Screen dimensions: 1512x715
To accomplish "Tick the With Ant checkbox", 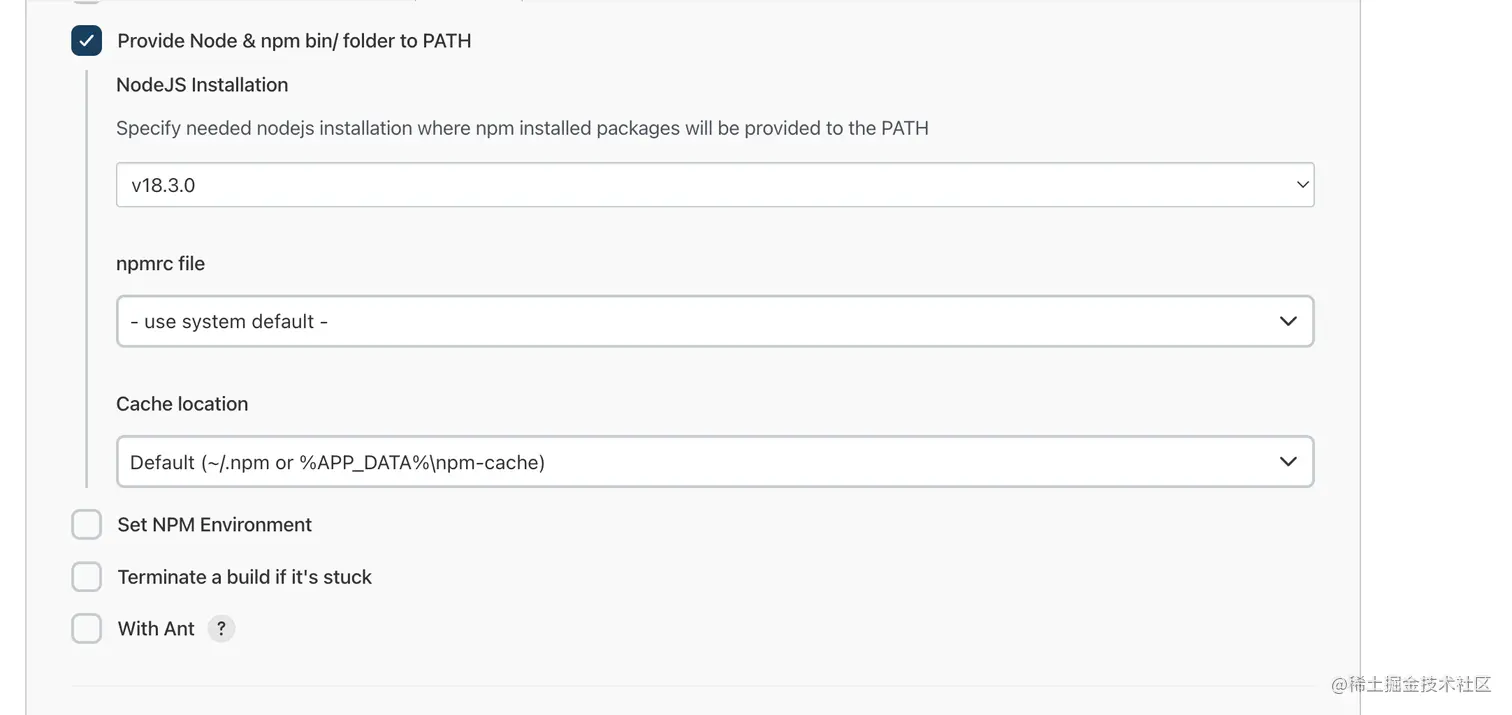I will (x=87, y=629).
